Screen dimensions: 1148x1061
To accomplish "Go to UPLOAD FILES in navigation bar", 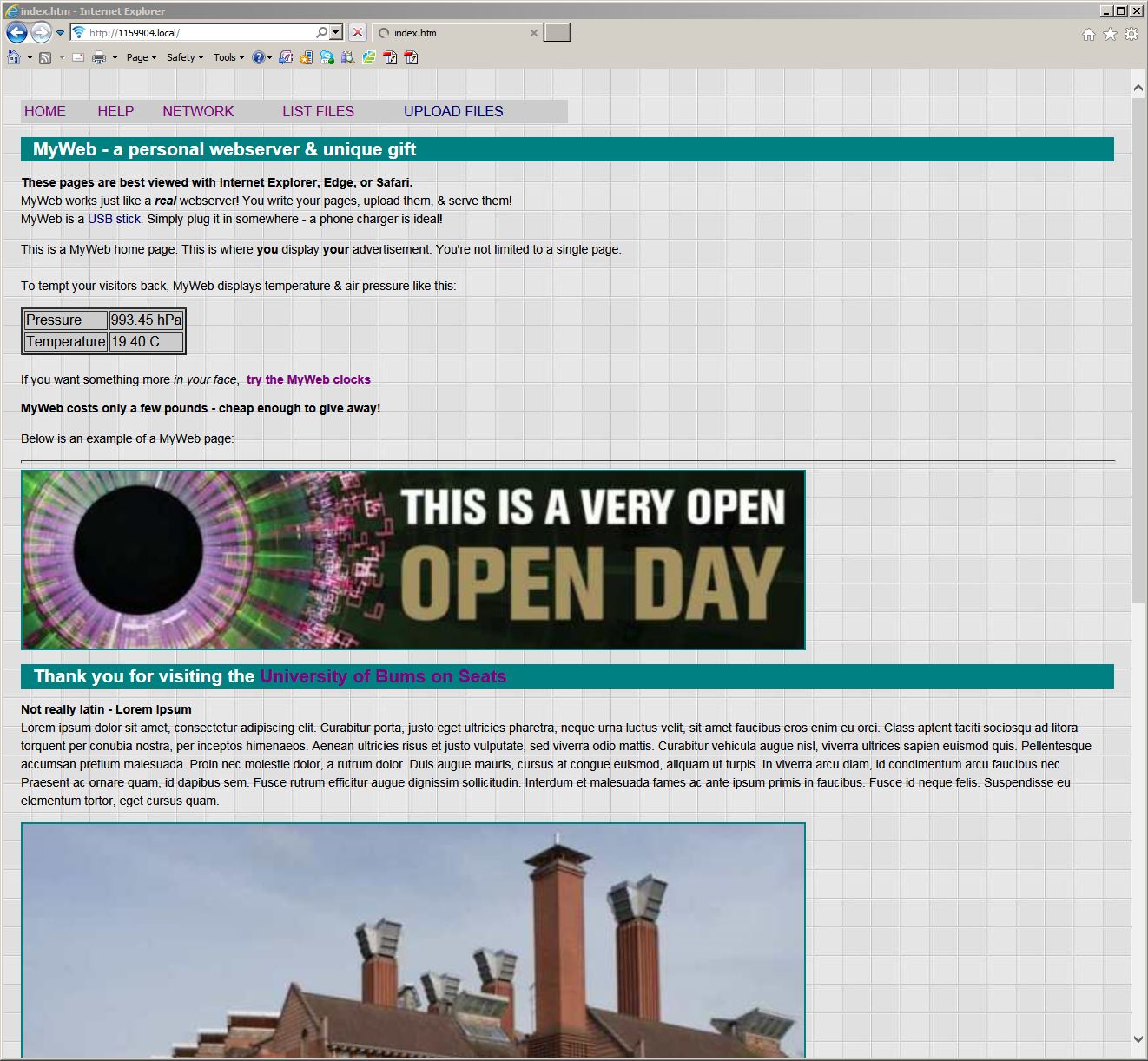I will (453, 111).
